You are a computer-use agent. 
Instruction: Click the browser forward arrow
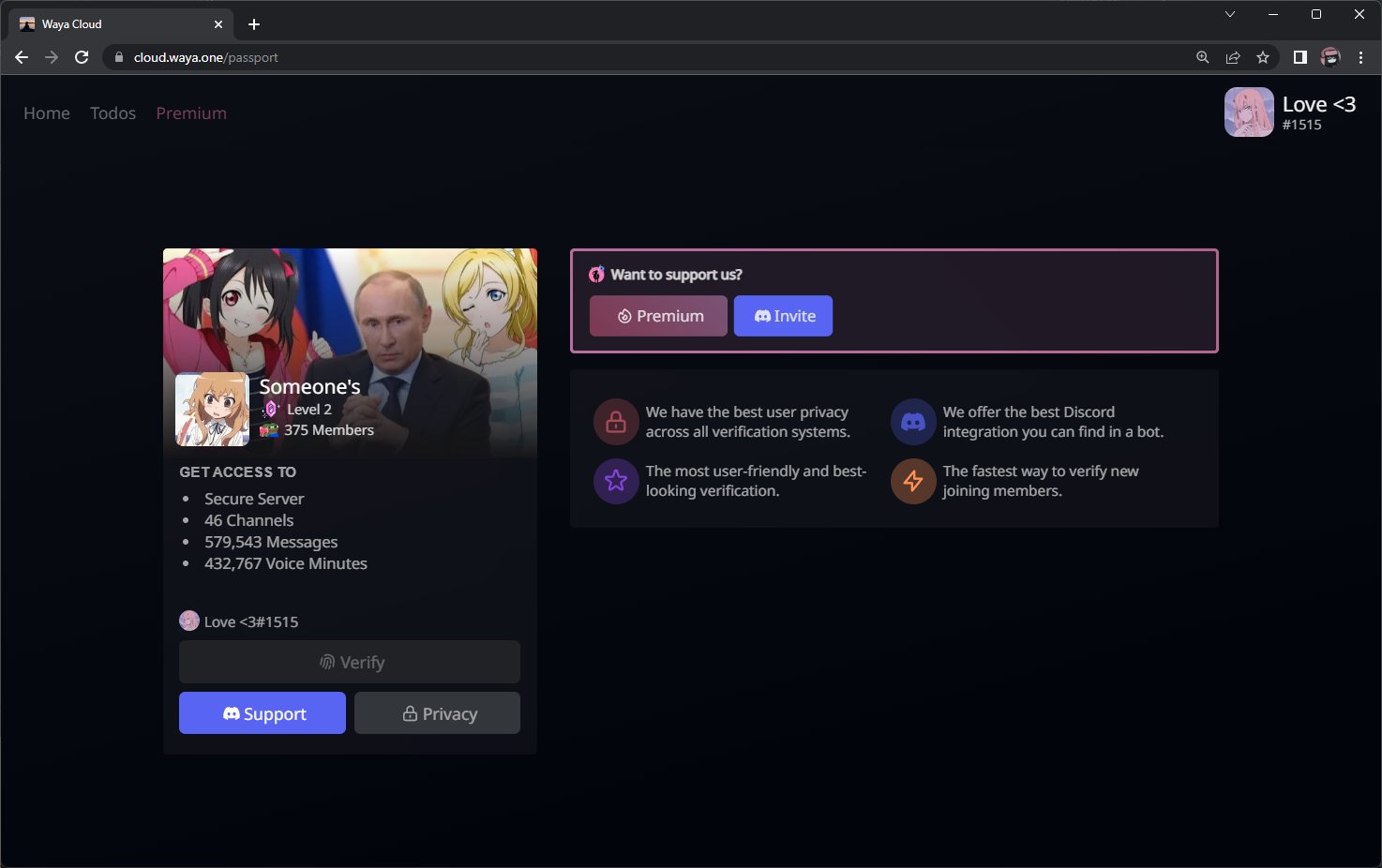52,57
